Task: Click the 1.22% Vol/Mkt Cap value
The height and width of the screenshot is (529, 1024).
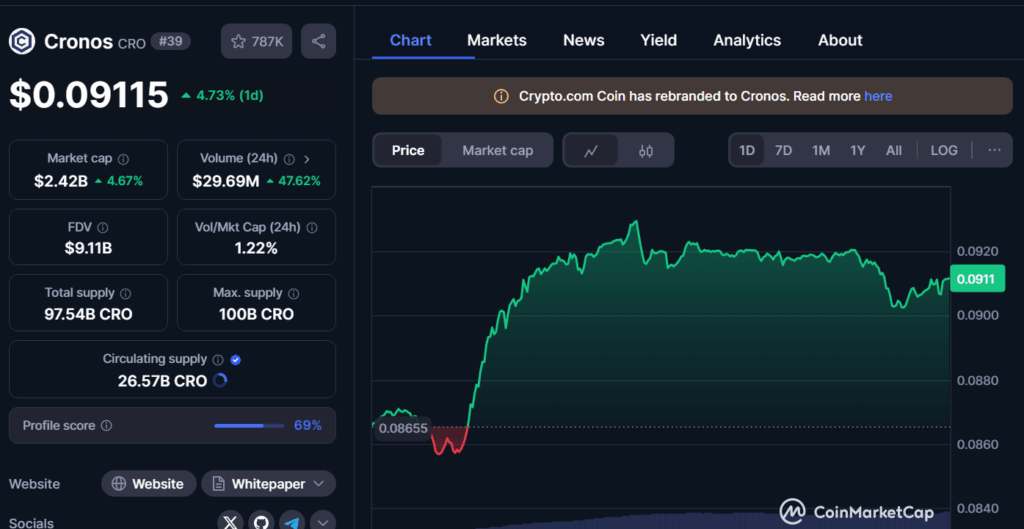Action: click(257, 248)
